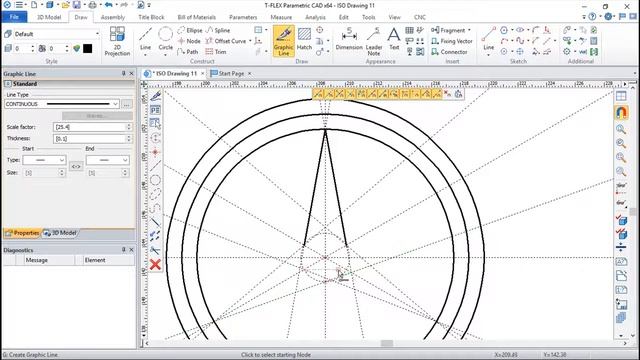Close the Graphic Line panel
640x360 pixels.
pyautogui.click(x=131, y=73)
